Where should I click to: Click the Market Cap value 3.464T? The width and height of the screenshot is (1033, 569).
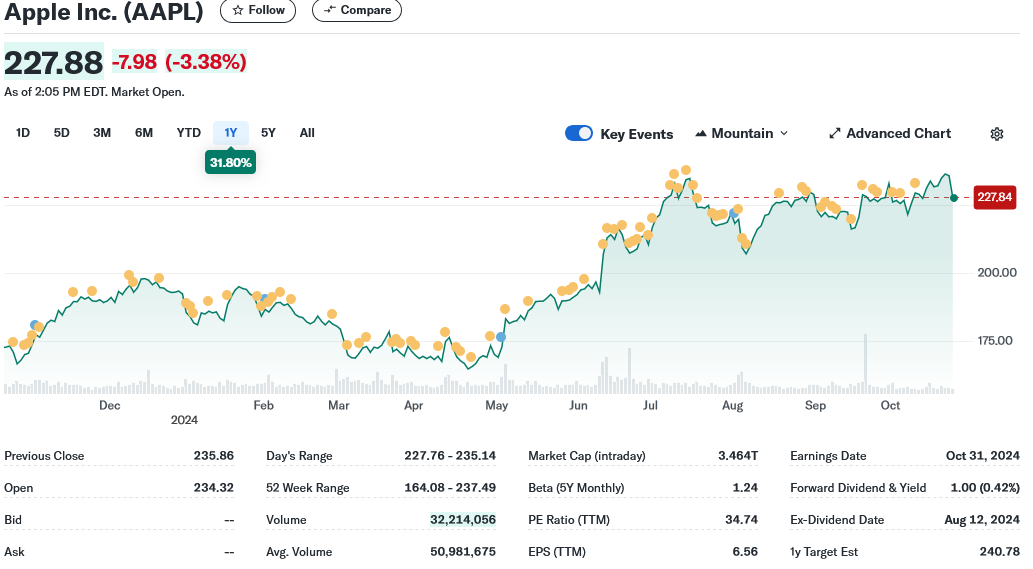click(738, 456)
